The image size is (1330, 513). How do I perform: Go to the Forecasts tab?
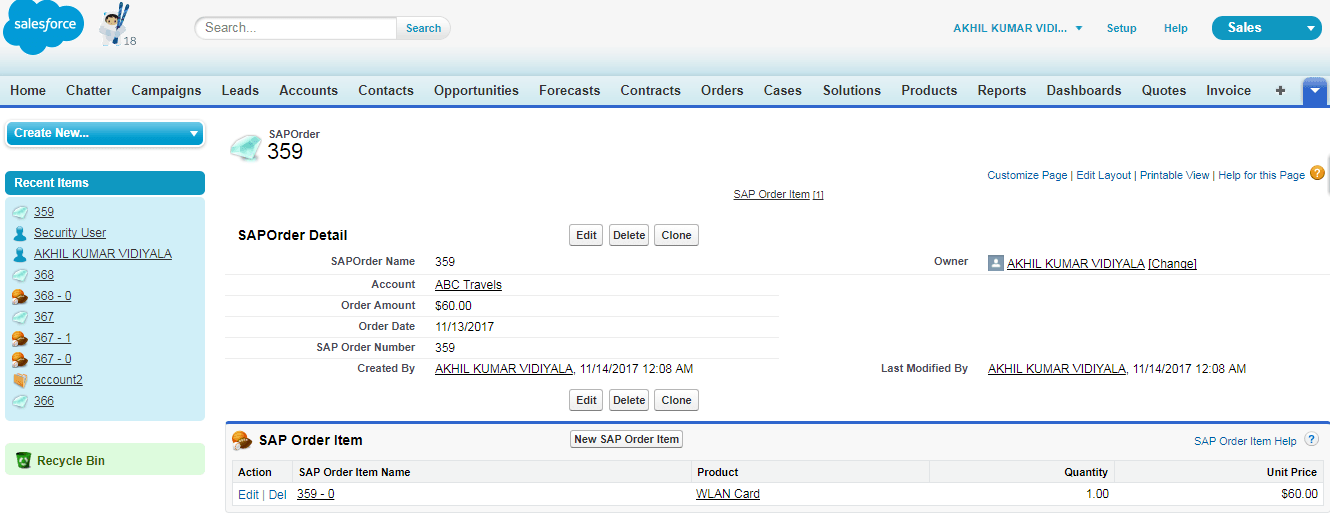pos(570,90)
